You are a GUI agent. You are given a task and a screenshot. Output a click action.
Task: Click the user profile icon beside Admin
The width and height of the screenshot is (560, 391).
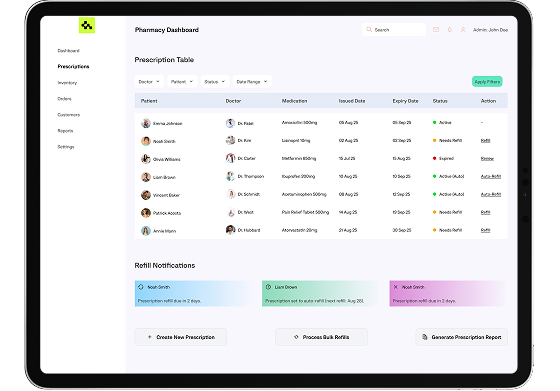pyautogui.click(x=463, y=30)
